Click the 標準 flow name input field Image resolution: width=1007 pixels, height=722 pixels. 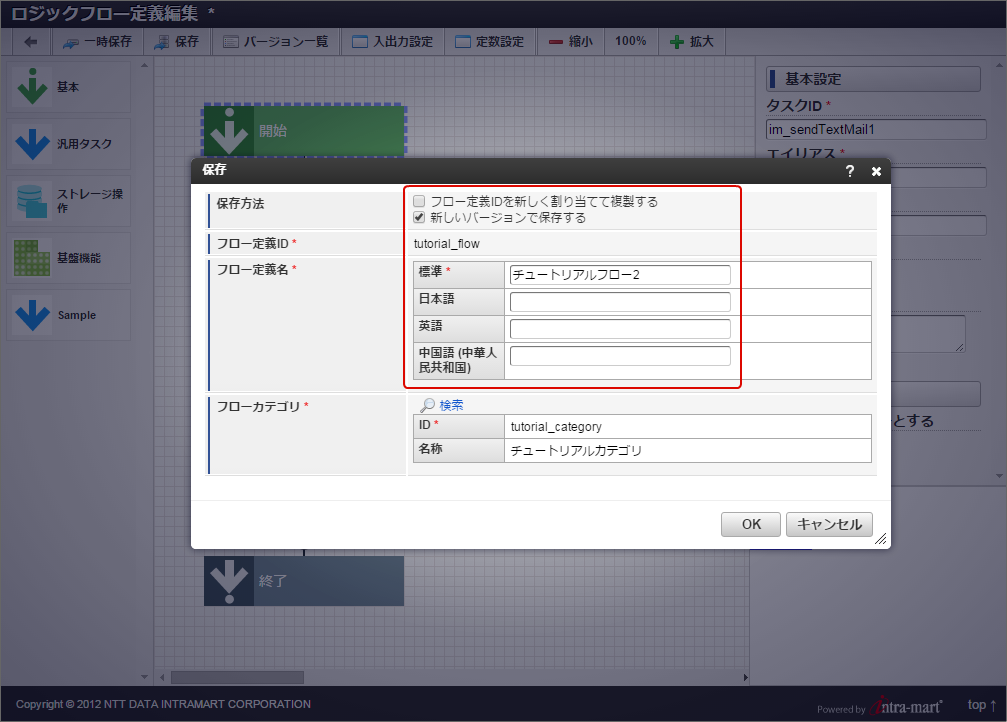[620, 274]
